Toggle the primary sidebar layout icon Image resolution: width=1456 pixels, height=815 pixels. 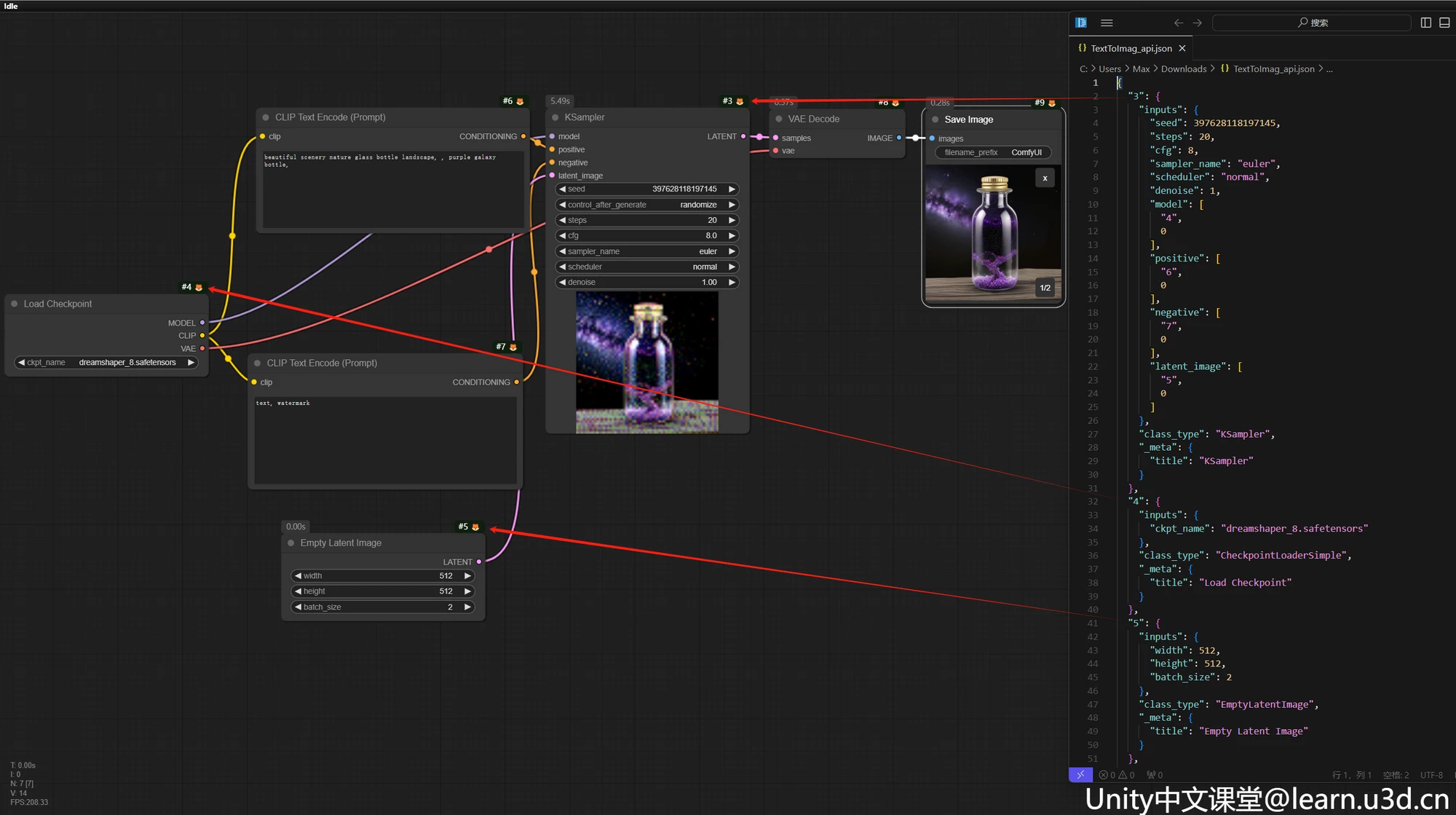tap(1425, 23)
